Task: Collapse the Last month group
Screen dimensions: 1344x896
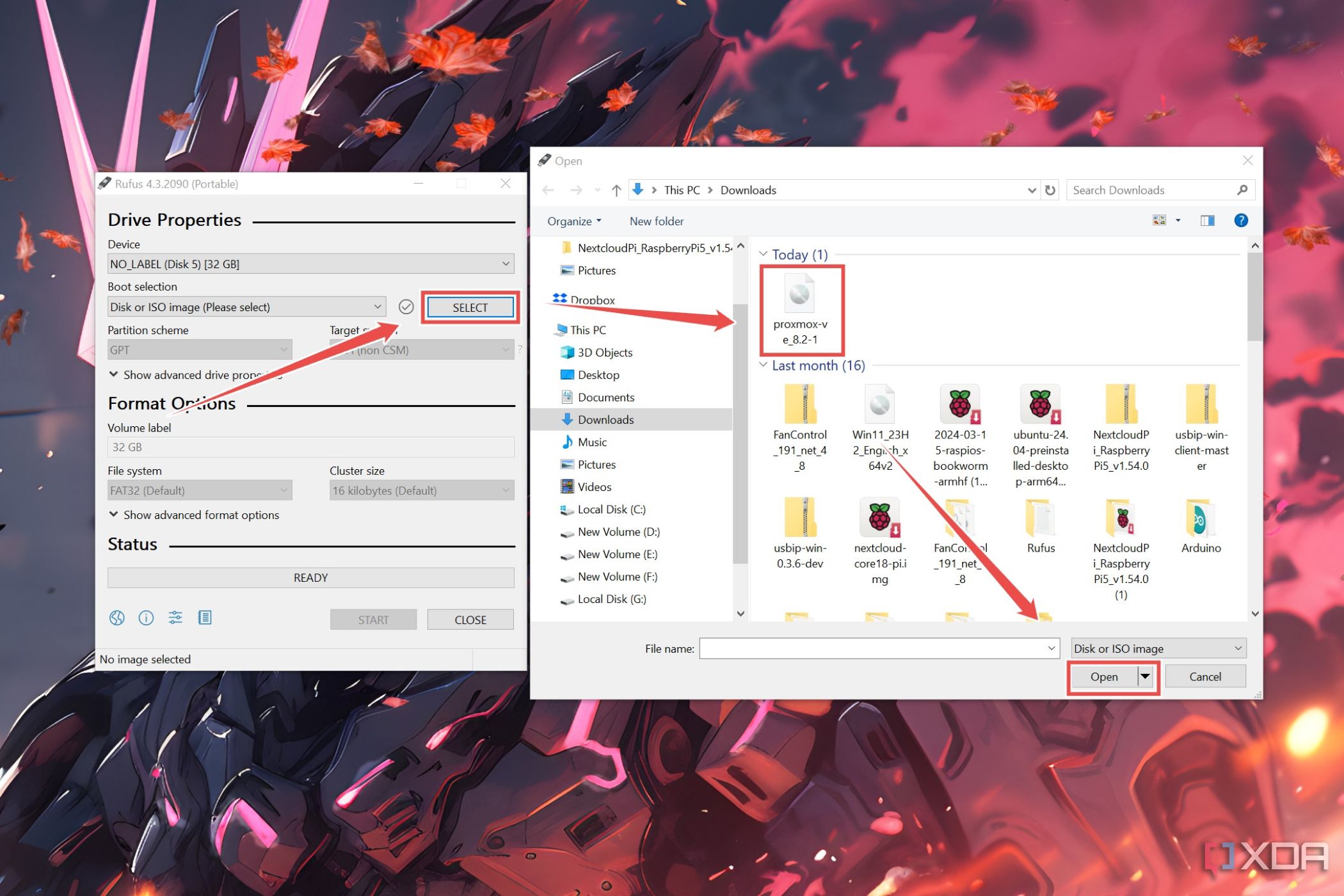Action: tap(763, 365)
